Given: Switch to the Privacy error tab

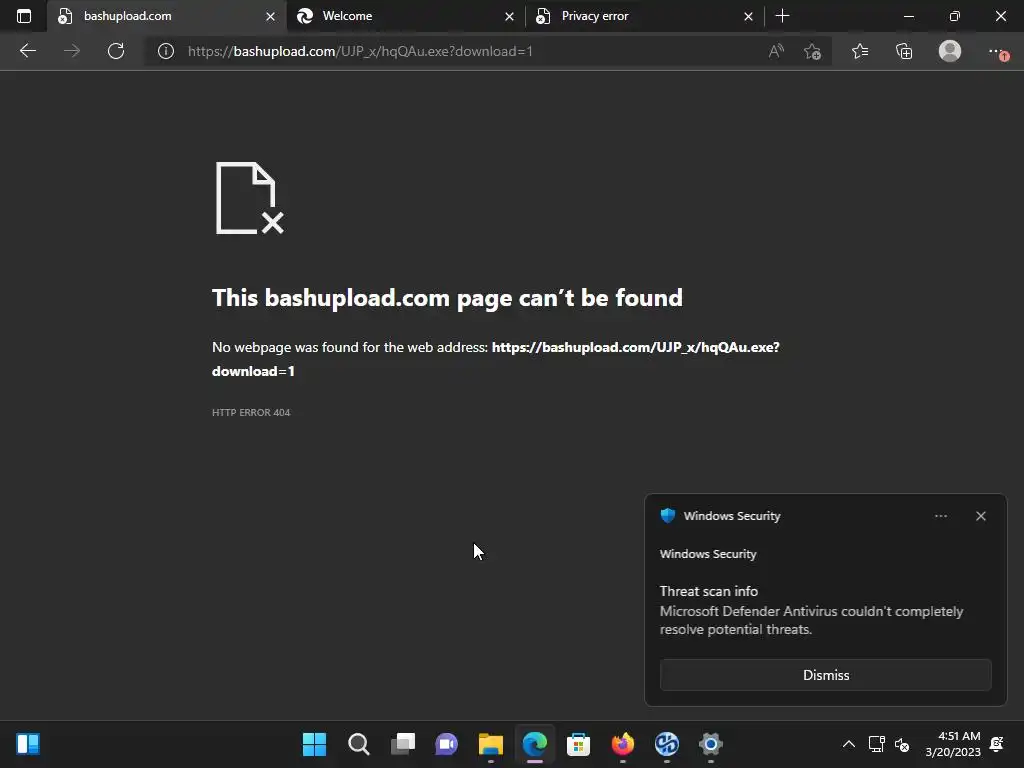Looking at the screenshot, I should coord(644,16).
